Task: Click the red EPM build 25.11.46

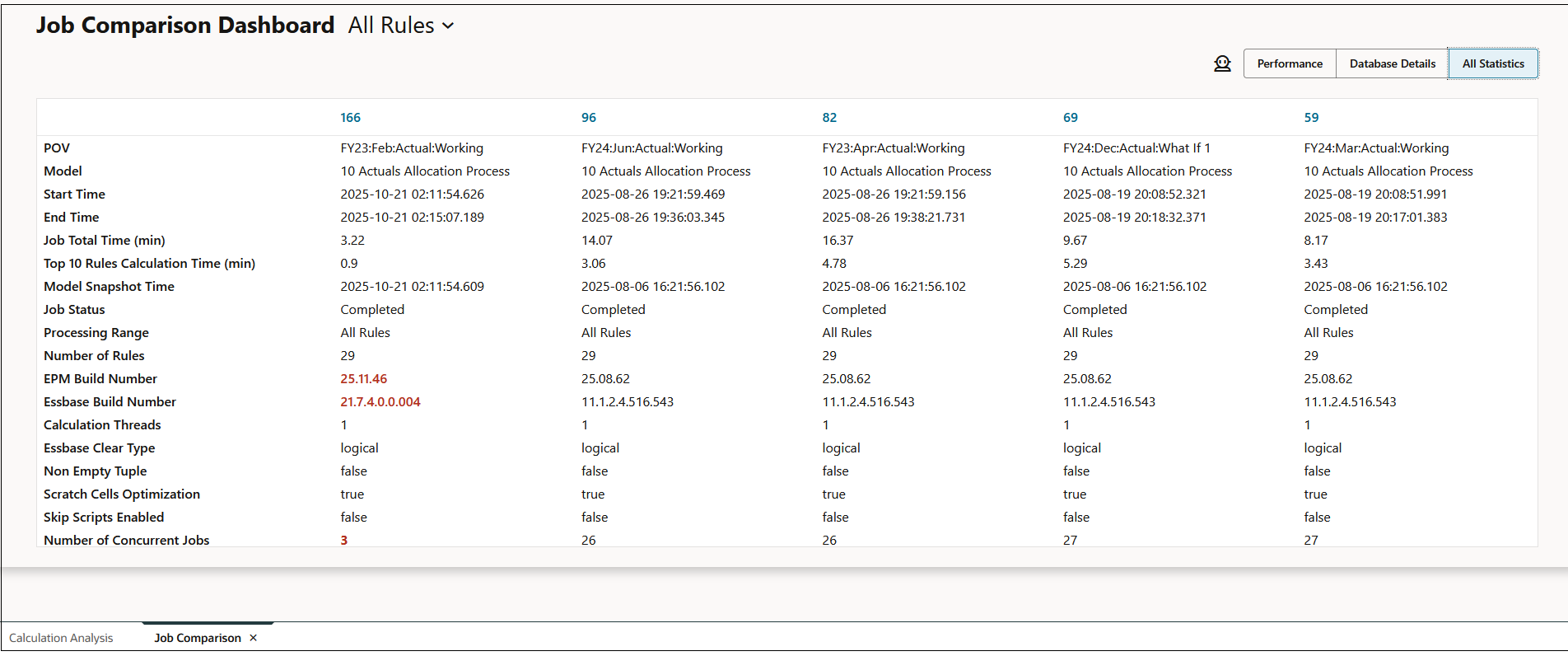Action: click(364, 379)
